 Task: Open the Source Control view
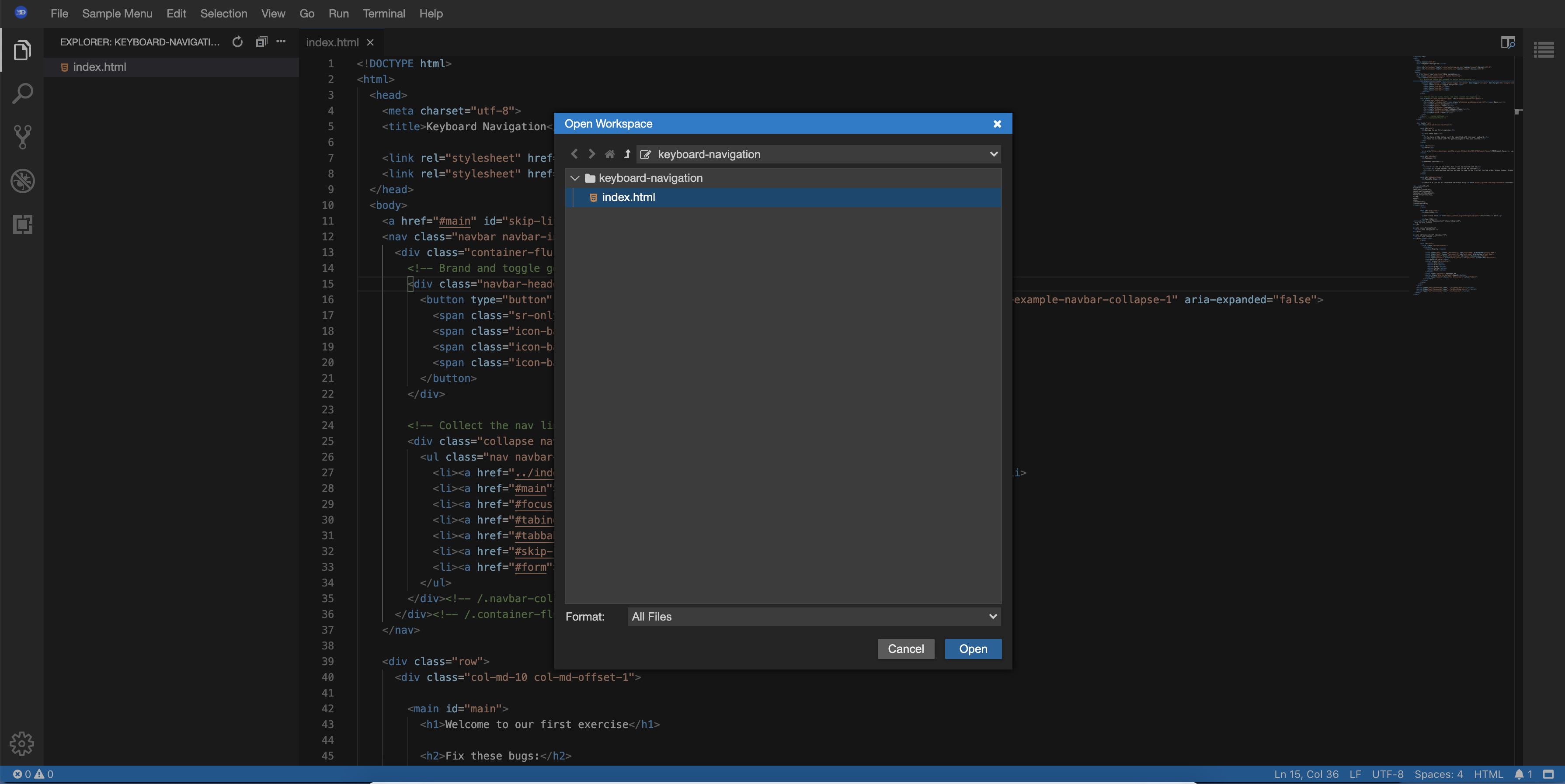[22, 137]
